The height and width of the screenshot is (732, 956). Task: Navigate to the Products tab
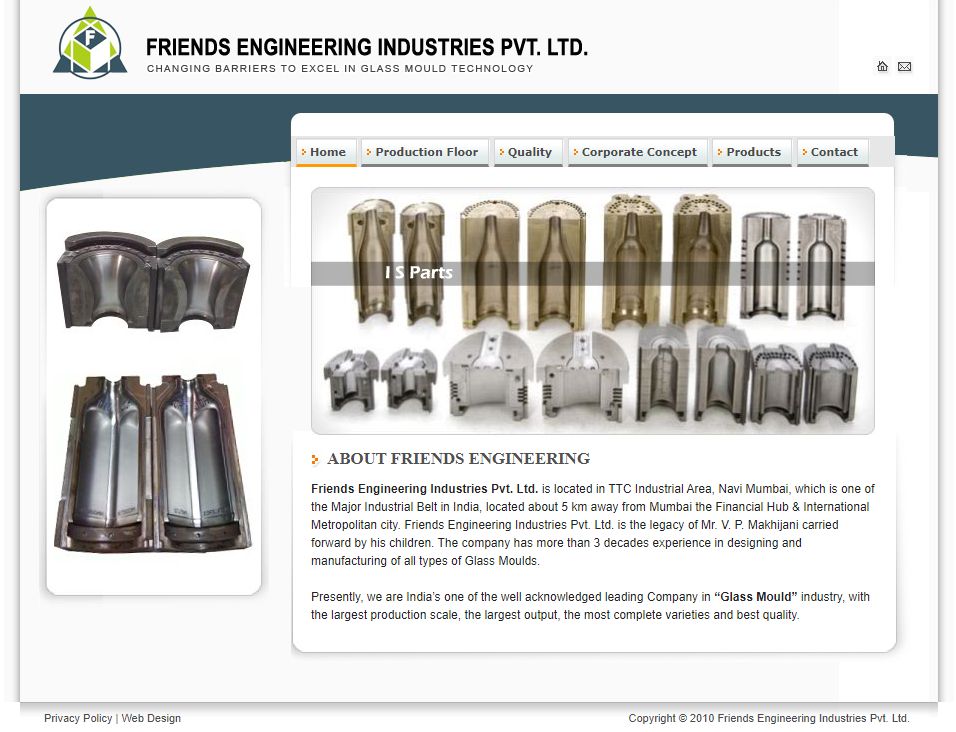coord(752,152)
